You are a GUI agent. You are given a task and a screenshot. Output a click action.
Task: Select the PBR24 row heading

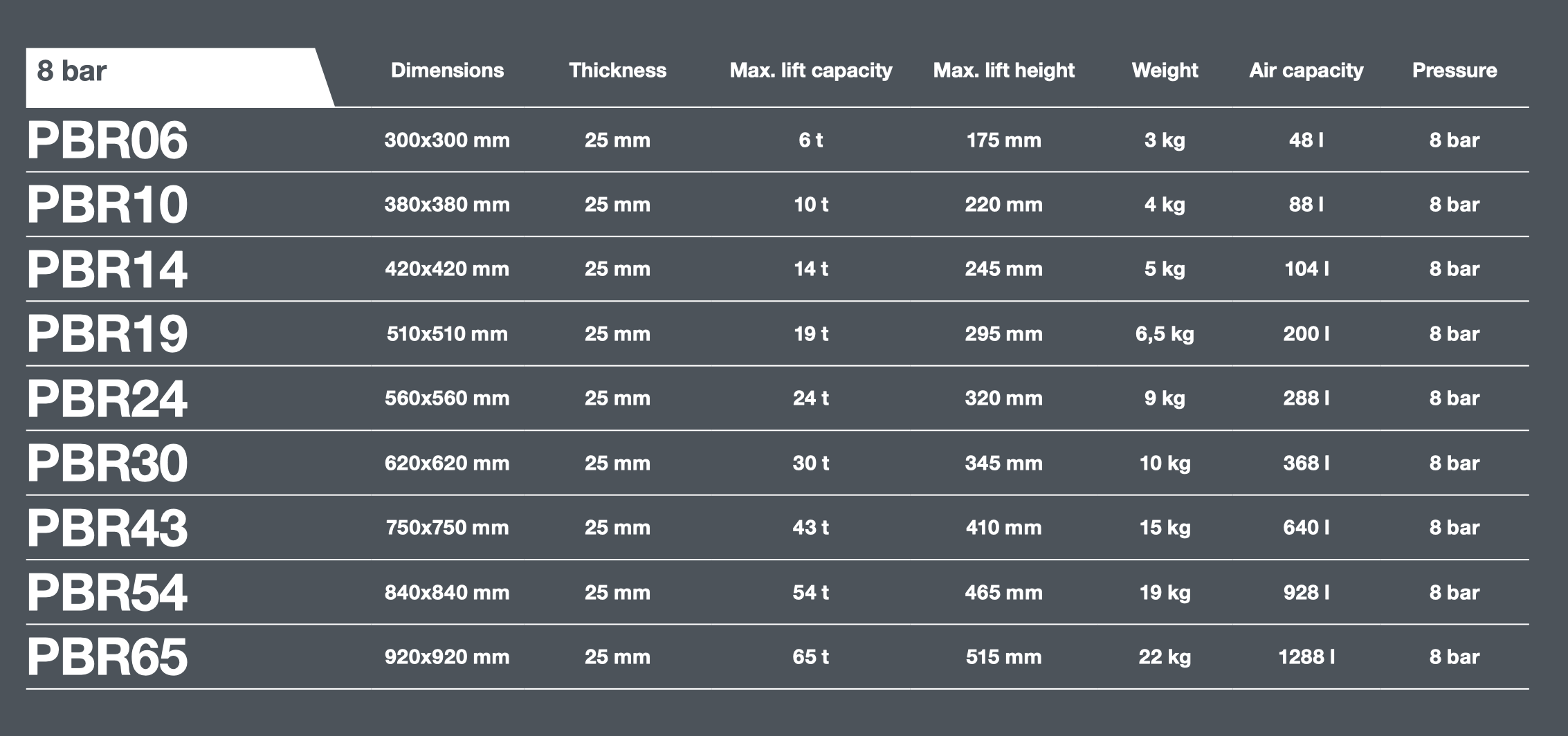pos(107,398)
